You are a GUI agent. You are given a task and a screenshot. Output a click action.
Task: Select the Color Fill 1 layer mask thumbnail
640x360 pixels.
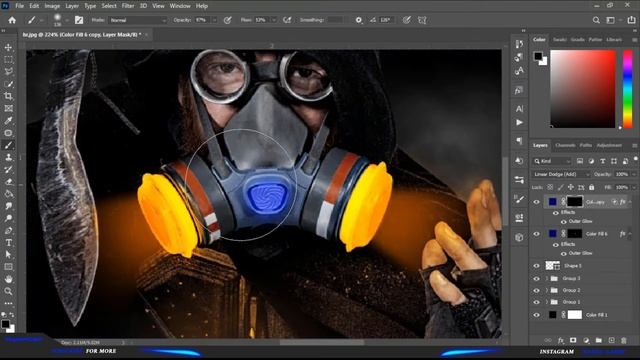[574, 315]
